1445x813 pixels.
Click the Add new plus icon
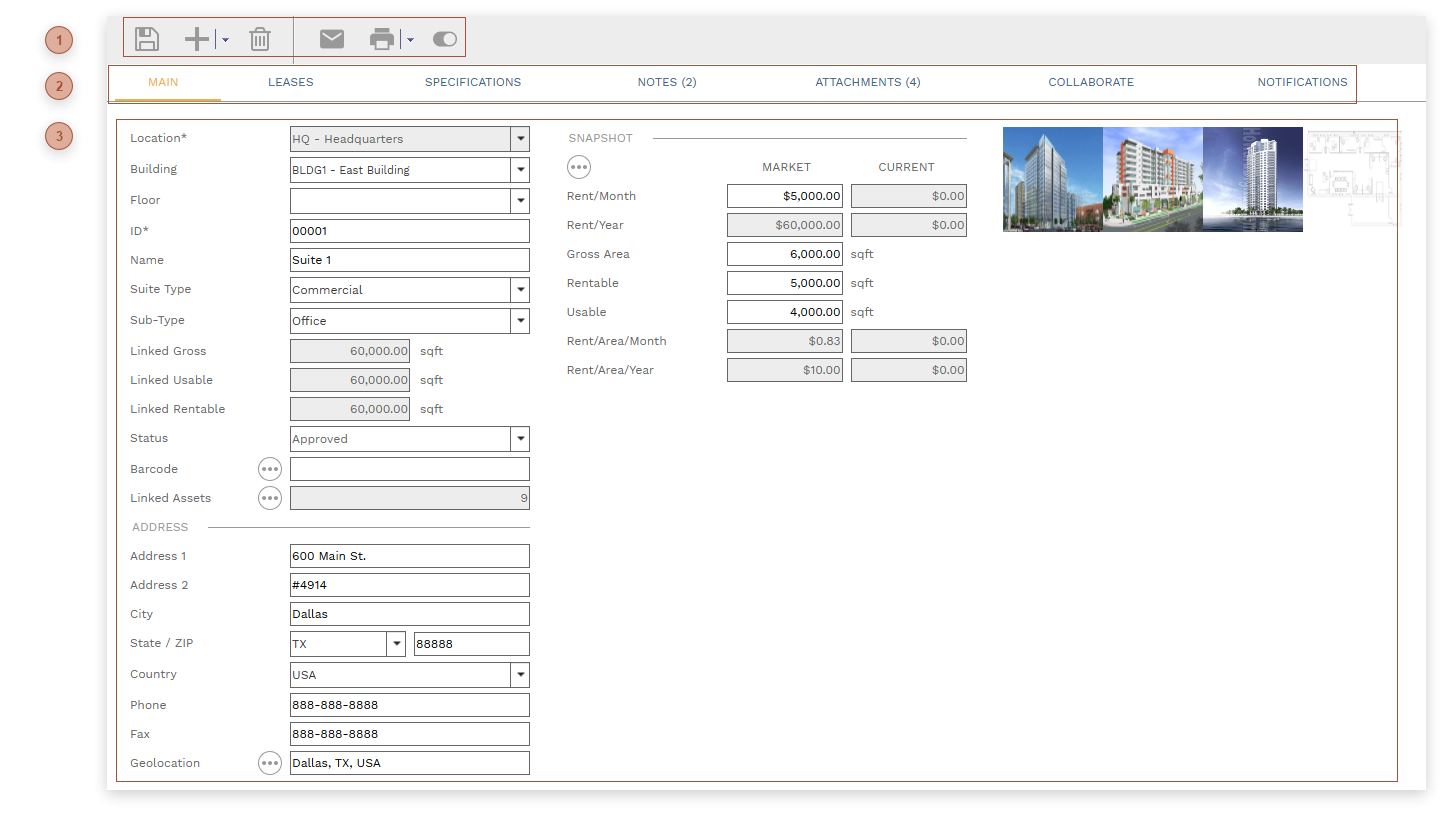tap(197, 39)
